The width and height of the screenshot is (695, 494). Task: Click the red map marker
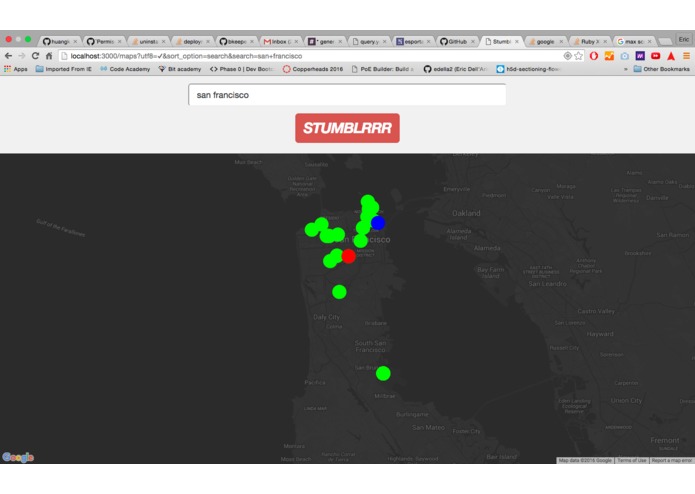(348, 256)
